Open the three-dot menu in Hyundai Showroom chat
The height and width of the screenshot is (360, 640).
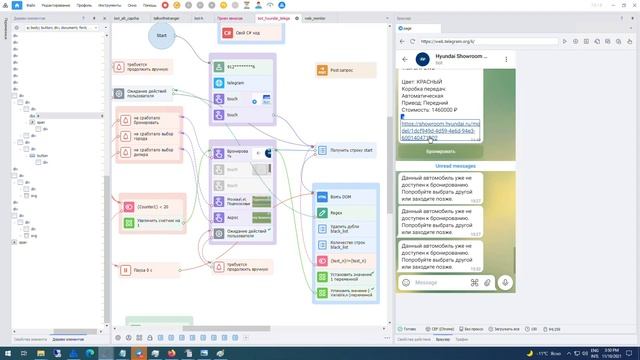(x=506, y=59)
